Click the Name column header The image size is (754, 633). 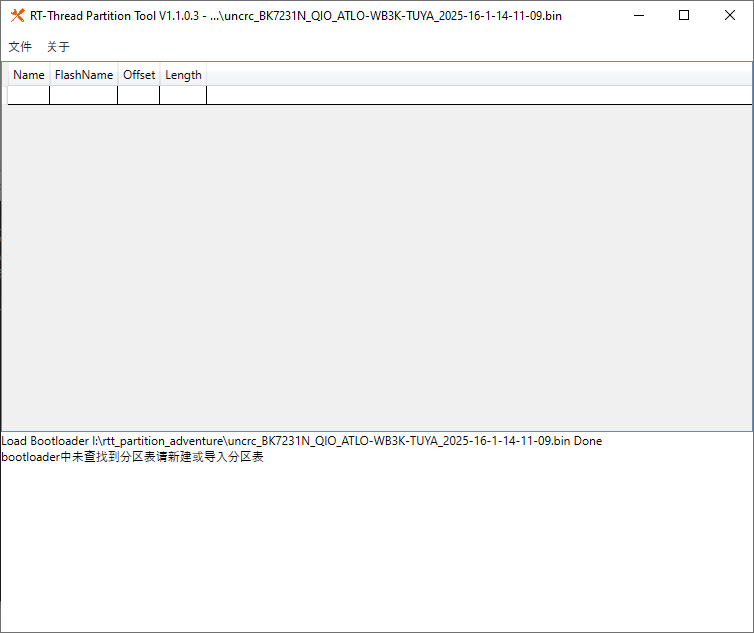coord(29,75)
